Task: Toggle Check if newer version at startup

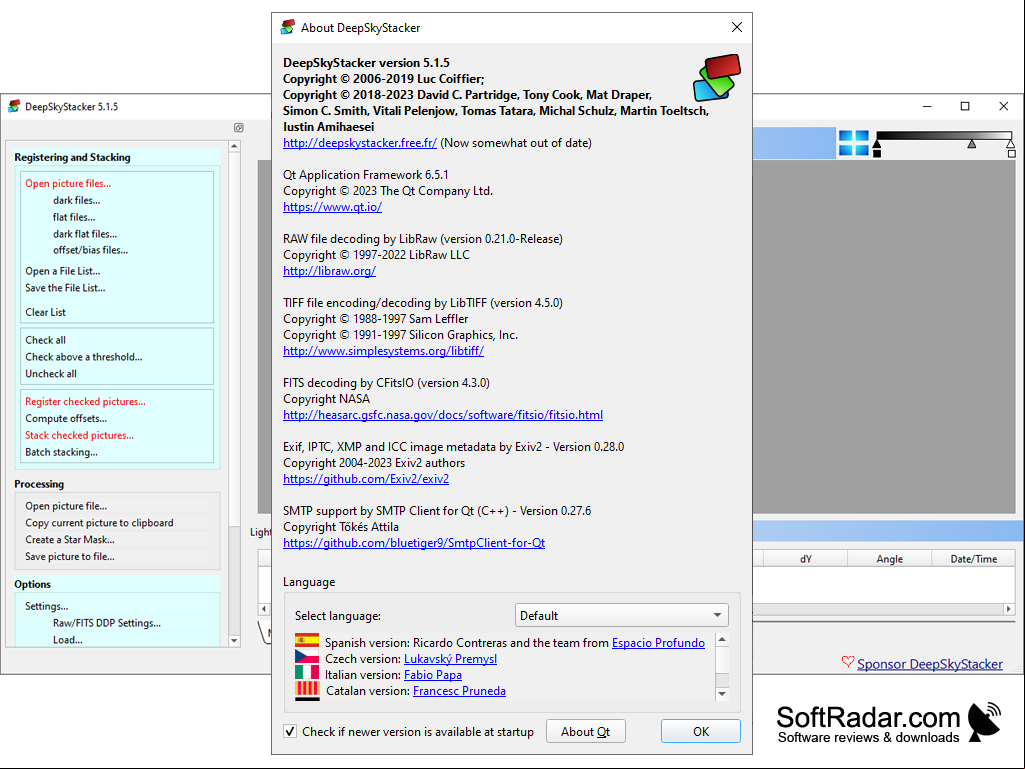Action: coord(290,731)
